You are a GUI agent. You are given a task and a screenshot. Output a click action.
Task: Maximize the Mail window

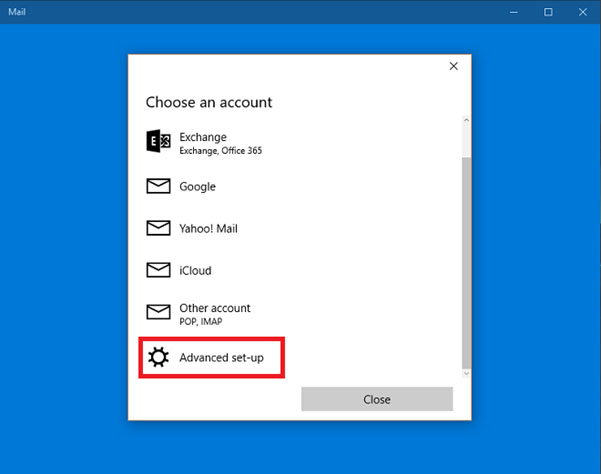click(x=548, y=12)
